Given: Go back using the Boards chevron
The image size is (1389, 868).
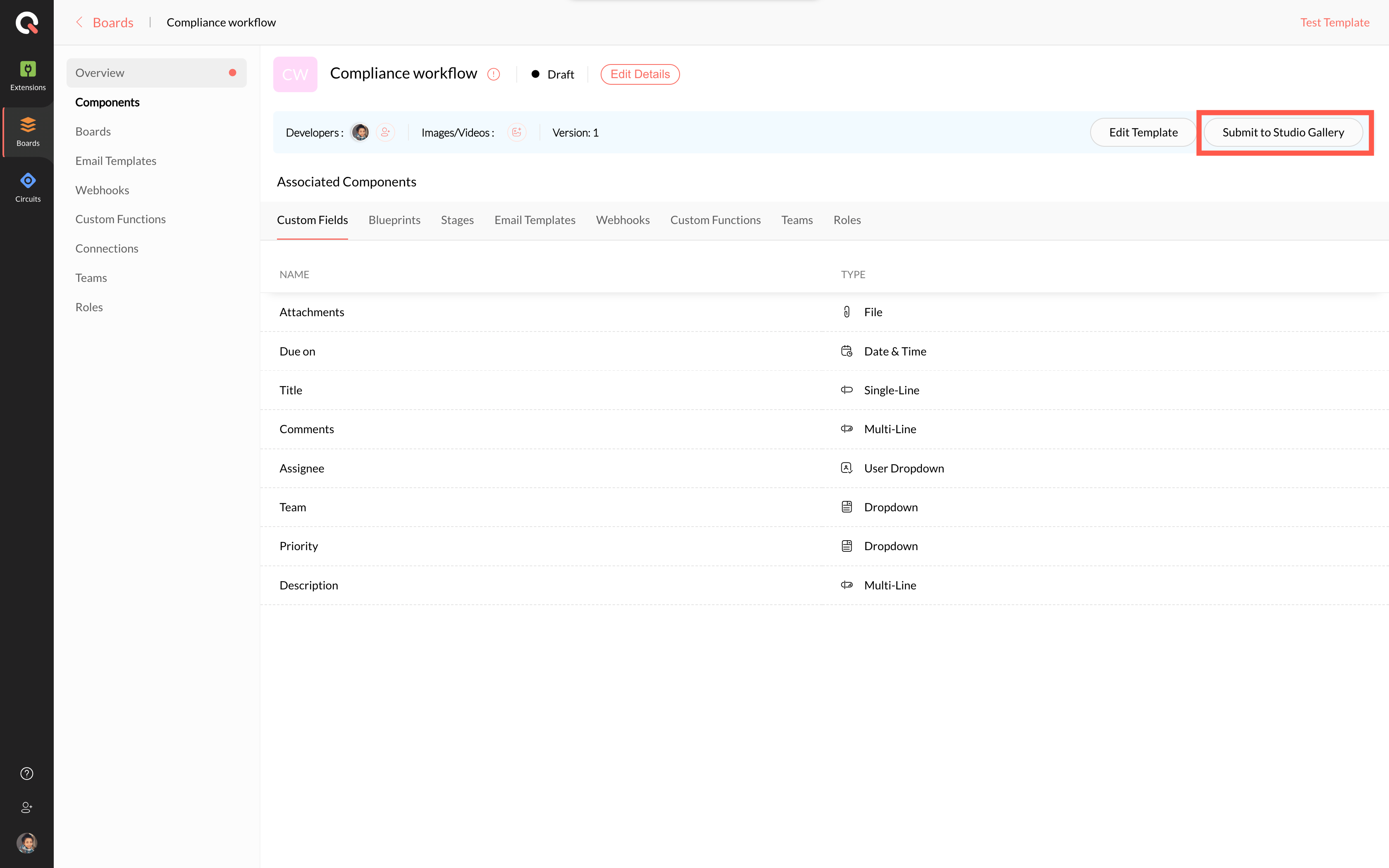Looking at the screenshot, I should 80,22.
